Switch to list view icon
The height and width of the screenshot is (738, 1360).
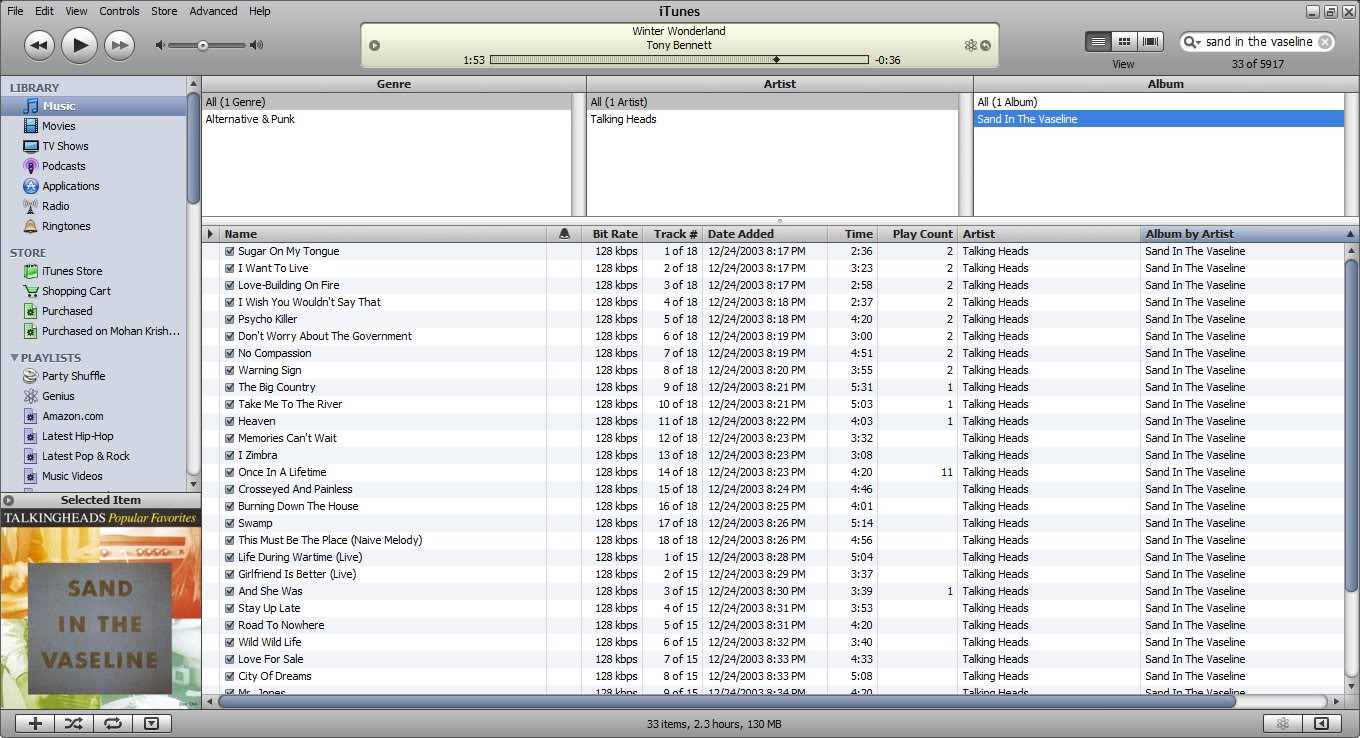coord(1098,42)
